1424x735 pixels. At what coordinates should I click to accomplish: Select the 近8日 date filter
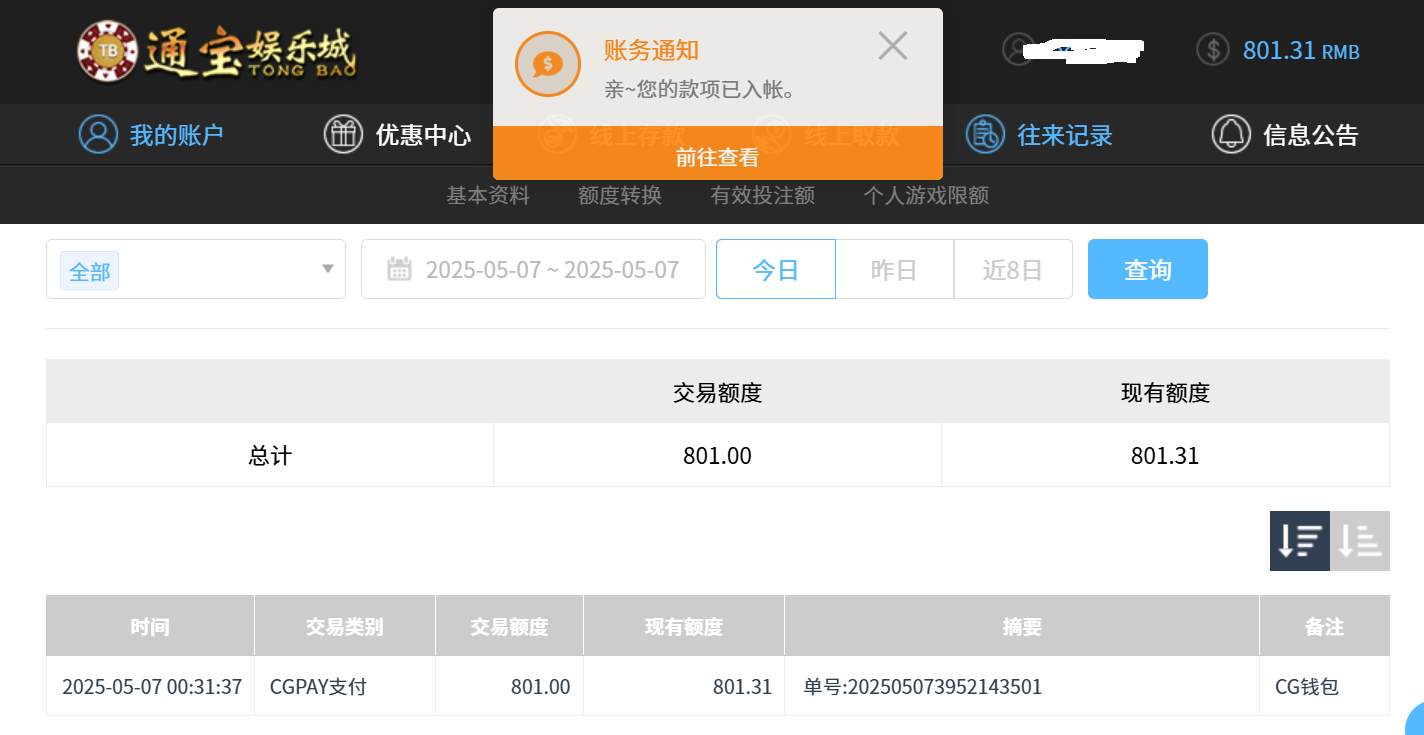tap(1013, 269)
